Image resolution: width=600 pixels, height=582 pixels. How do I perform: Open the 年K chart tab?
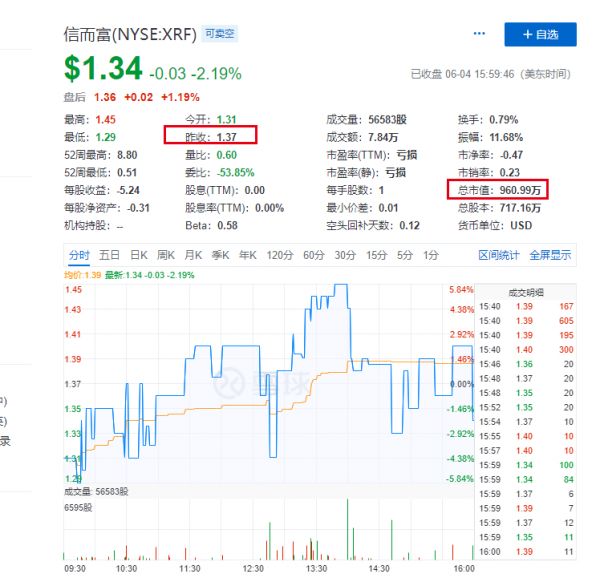(x=250, y=255)
